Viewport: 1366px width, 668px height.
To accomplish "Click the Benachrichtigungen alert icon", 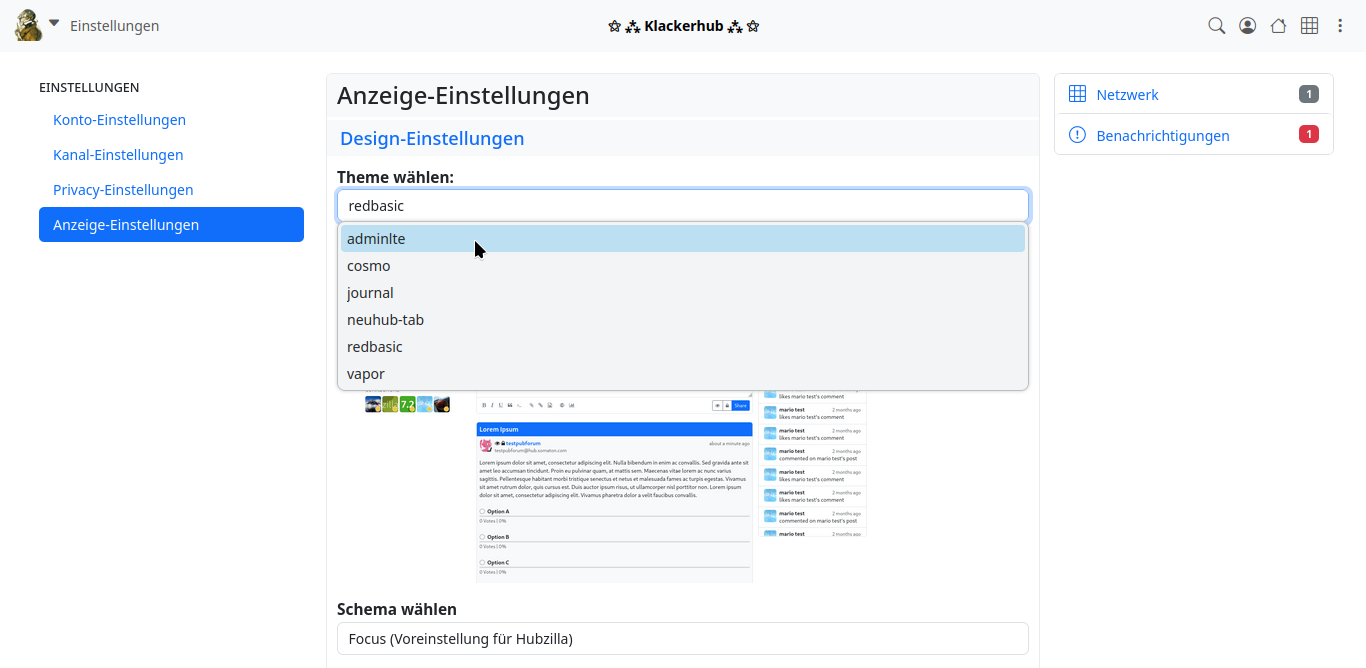I will [1077, 135].
